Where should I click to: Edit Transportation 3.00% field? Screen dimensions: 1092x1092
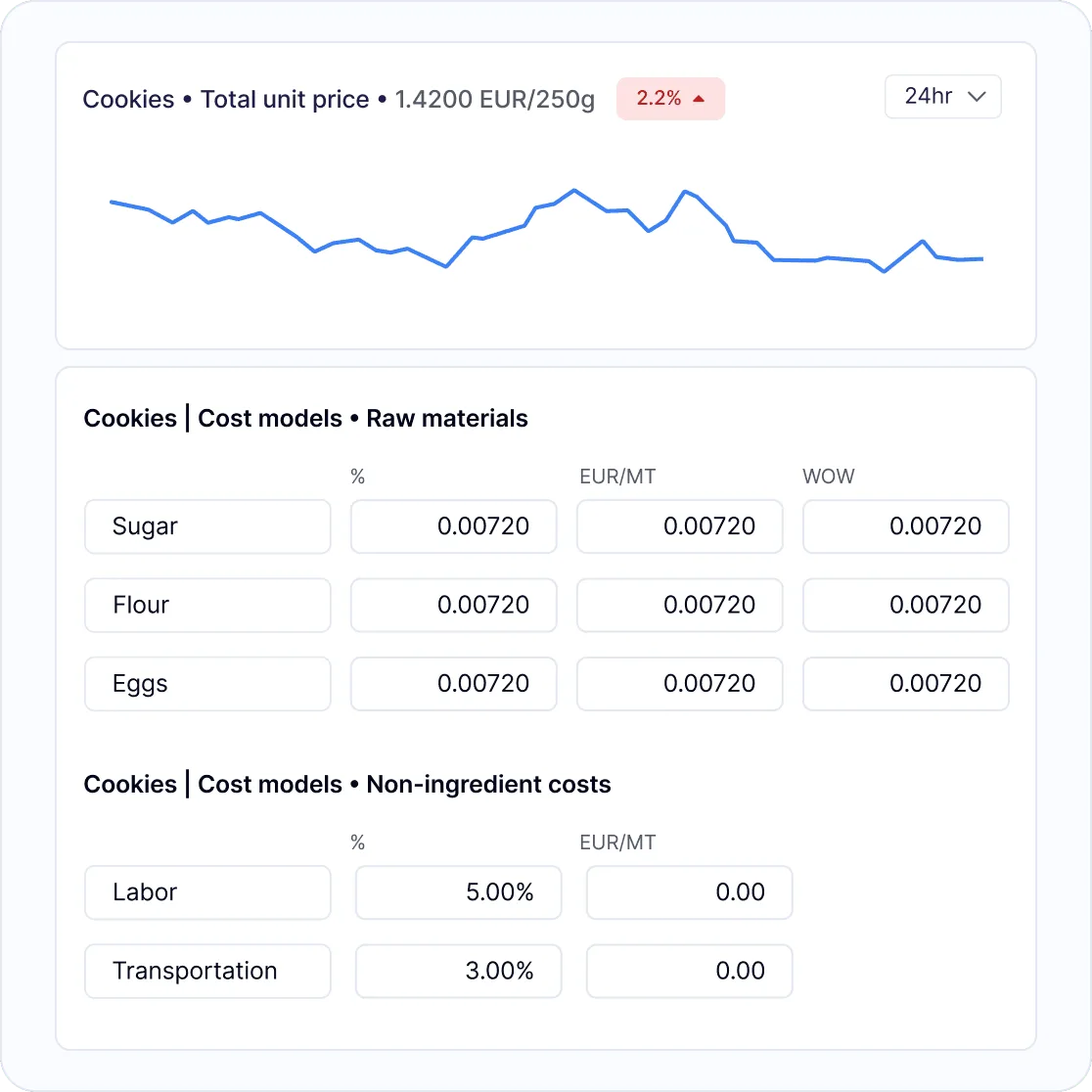point(458,972)
